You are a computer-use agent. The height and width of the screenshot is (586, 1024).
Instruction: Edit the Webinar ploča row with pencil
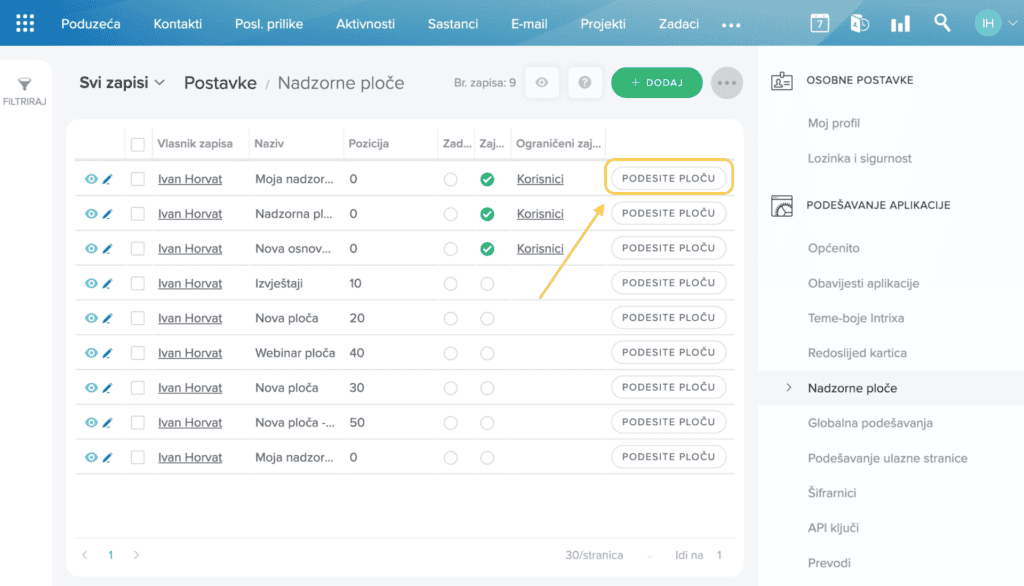(x=108, y=353)
